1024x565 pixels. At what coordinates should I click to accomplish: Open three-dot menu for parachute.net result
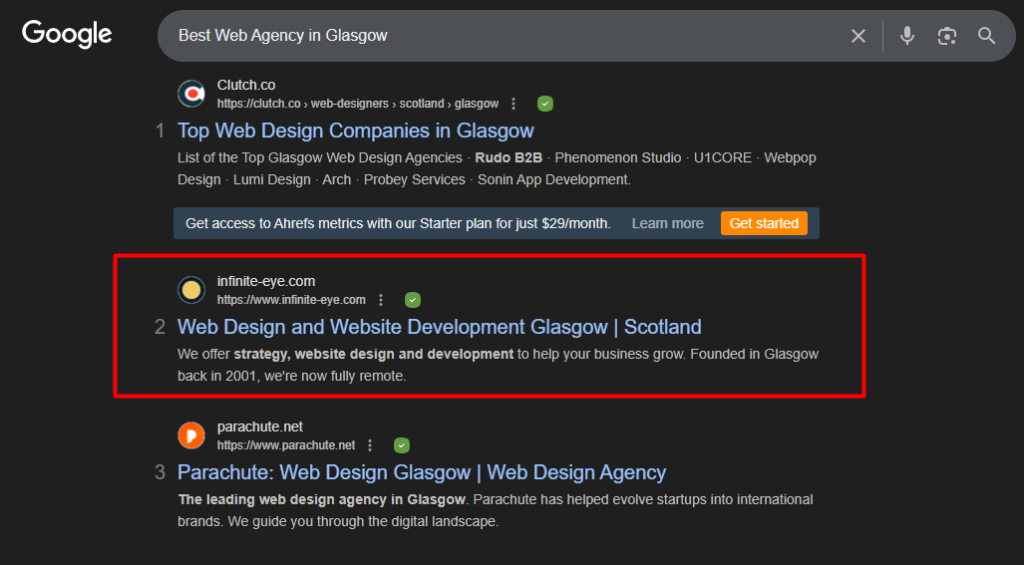[x=370, y=446]
